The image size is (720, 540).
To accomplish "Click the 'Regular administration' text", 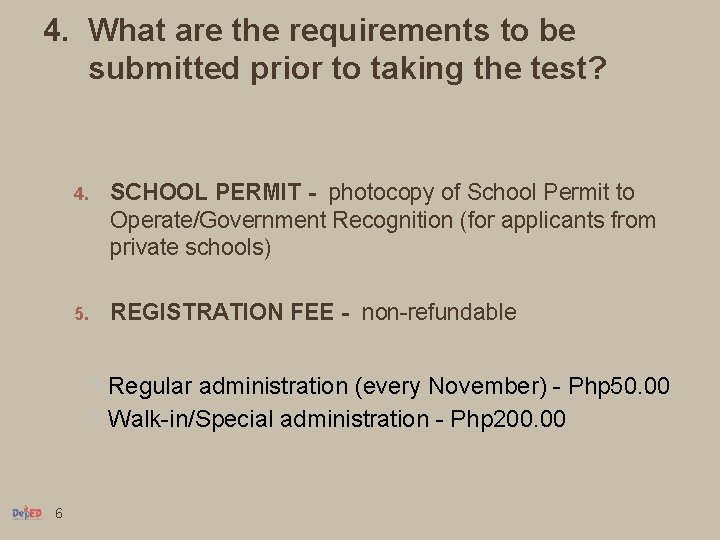I will 226,386.
